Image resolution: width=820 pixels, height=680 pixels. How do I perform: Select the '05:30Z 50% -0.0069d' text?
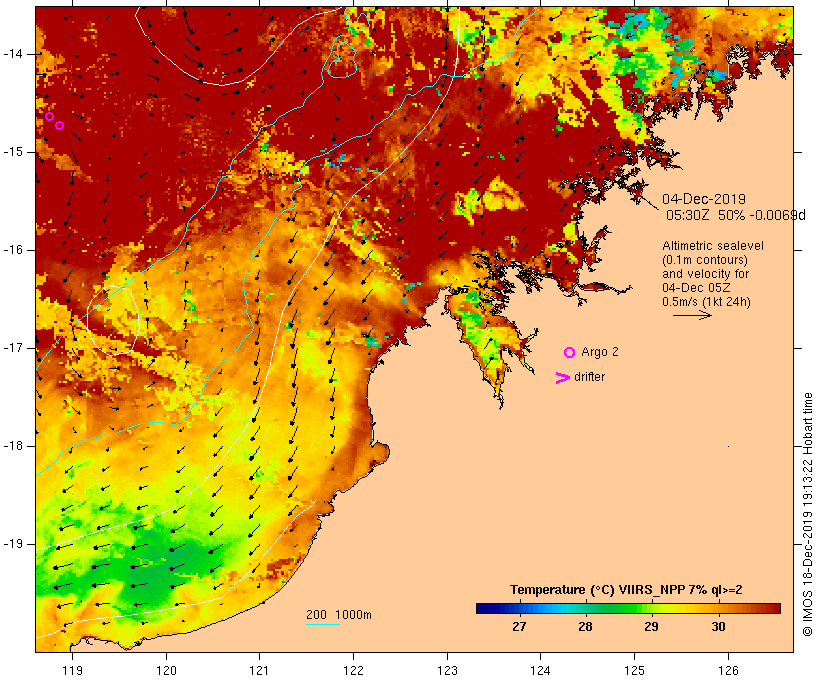tap(736, 215)
